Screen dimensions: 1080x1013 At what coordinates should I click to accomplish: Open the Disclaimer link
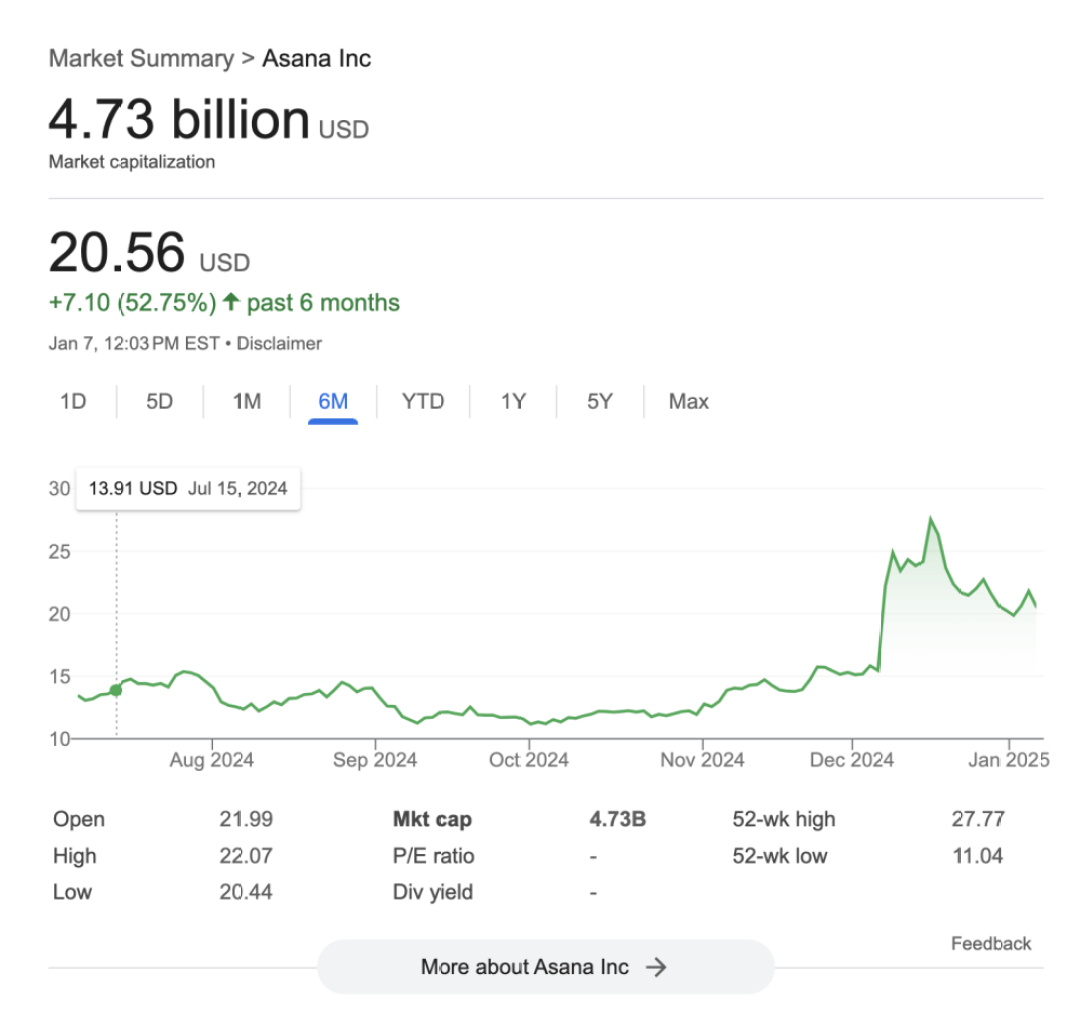(x=279, y=344)
